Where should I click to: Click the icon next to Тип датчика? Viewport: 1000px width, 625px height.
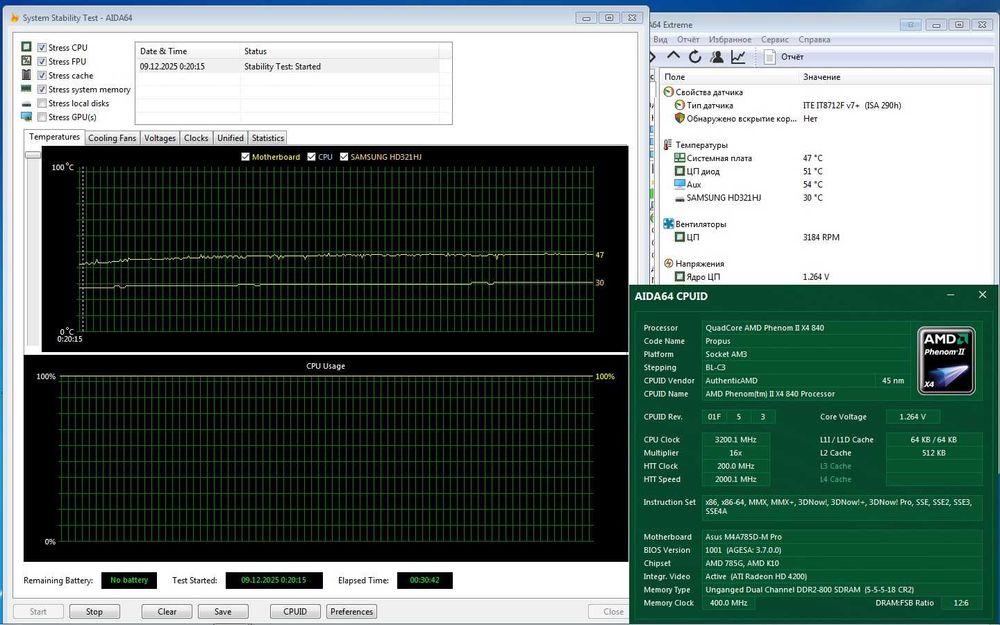680,105
